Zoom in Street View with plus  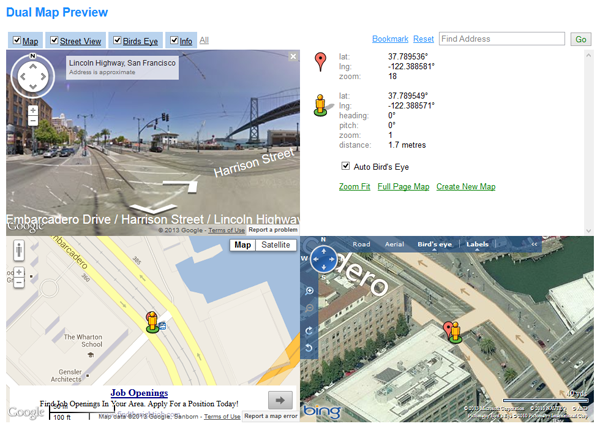[x=33, y=110]
